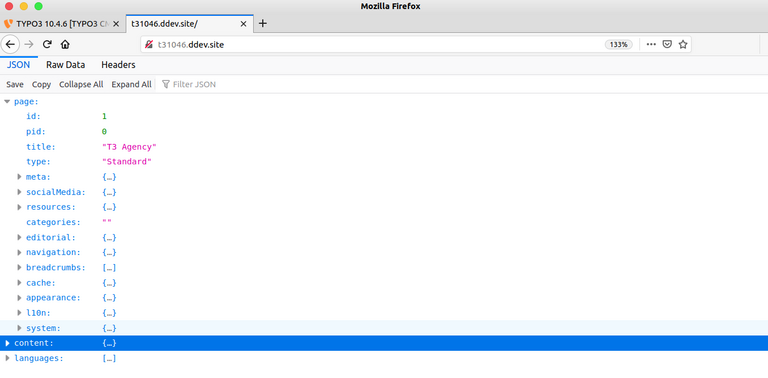Click the type key label
Viewport: 768px width, 378px height.
pos(38,162)
